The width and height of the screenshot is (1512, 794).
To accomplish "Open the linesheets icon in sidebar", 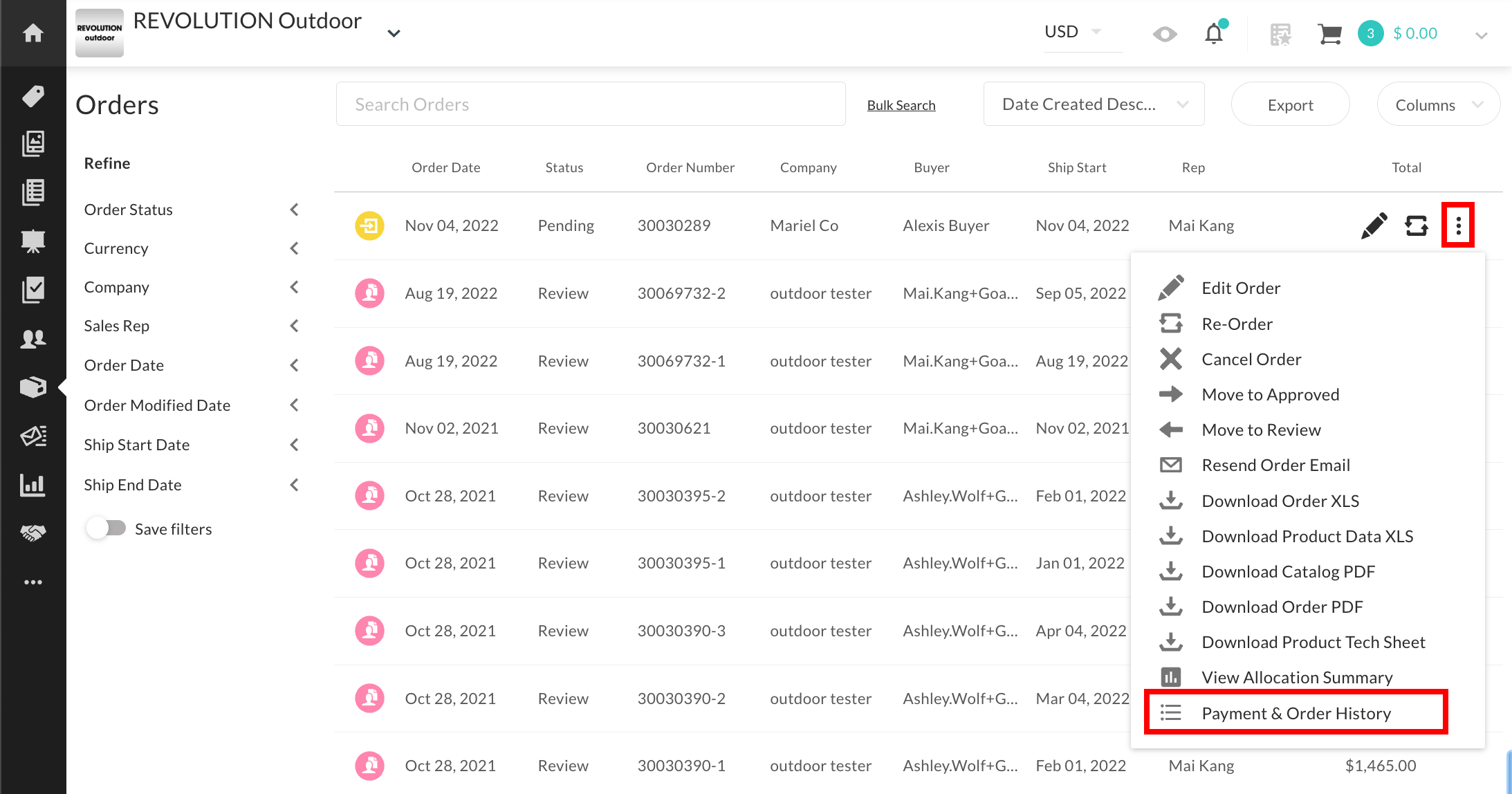I will click(x=33, y=144).
